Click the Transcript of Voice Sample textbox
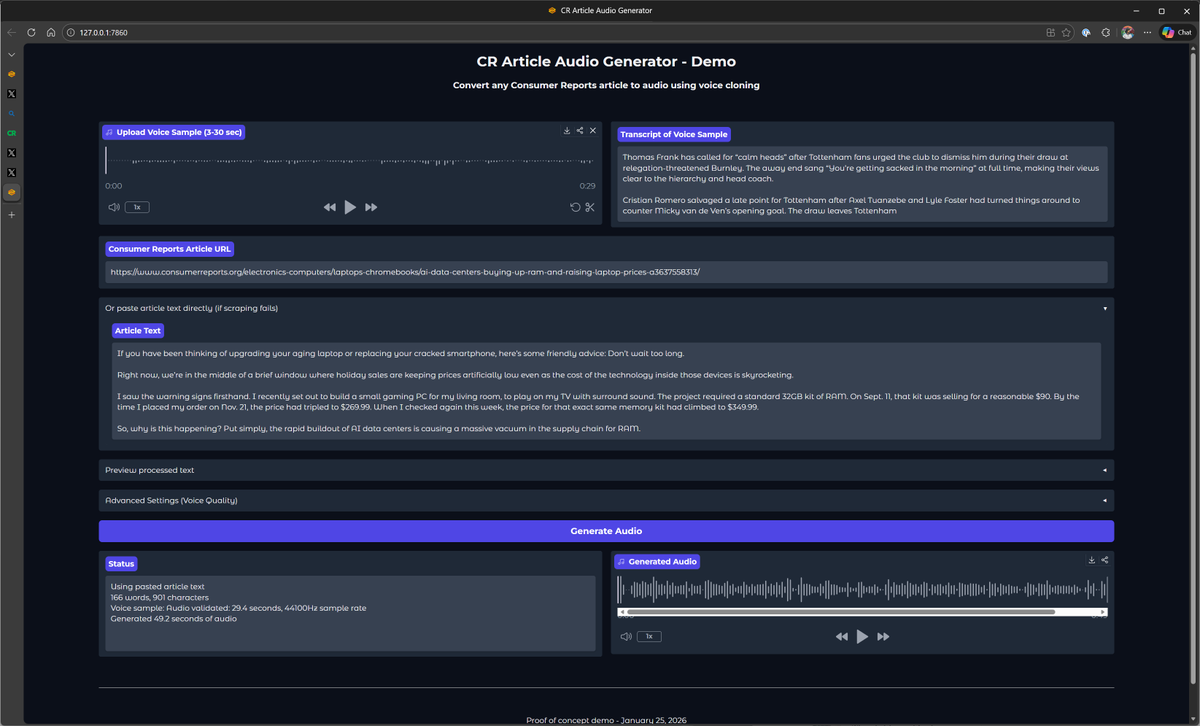 (x=862, y=183)
